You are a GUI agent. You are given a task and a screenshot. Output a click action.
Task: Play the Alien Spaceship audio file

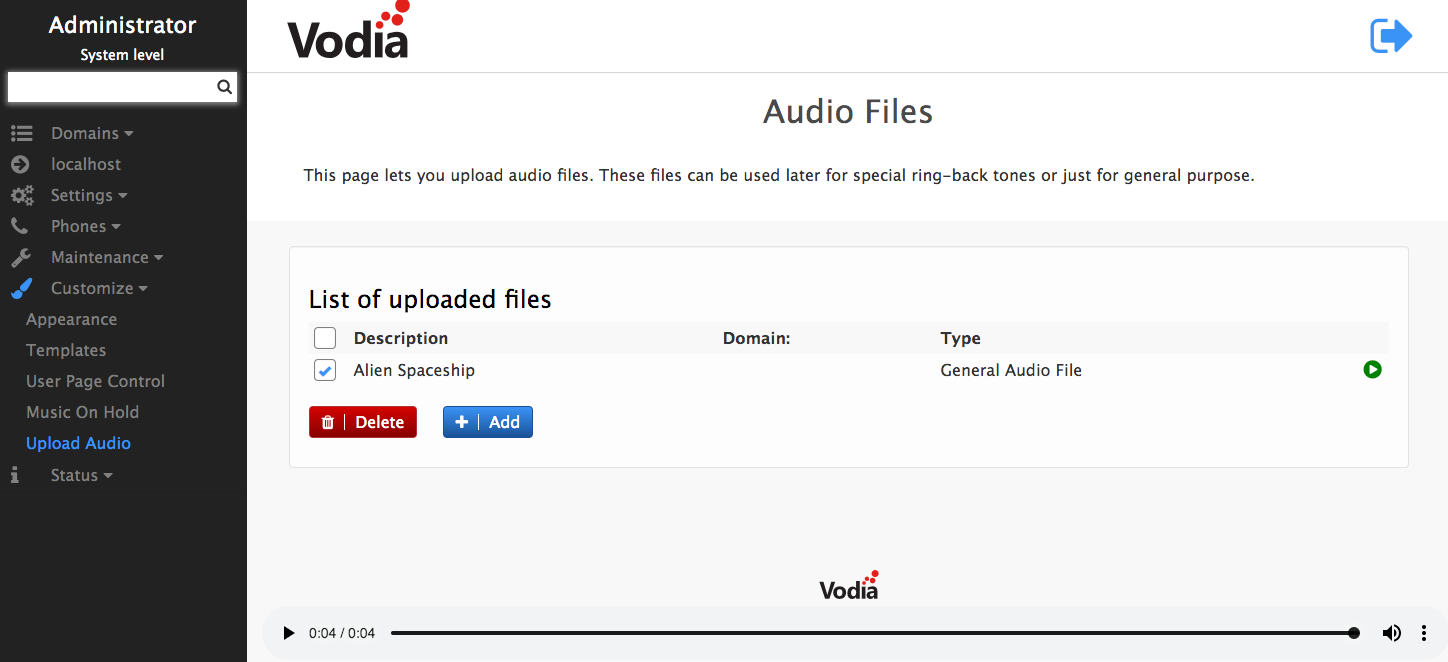pyautogui.click(x=1372, y=370)
